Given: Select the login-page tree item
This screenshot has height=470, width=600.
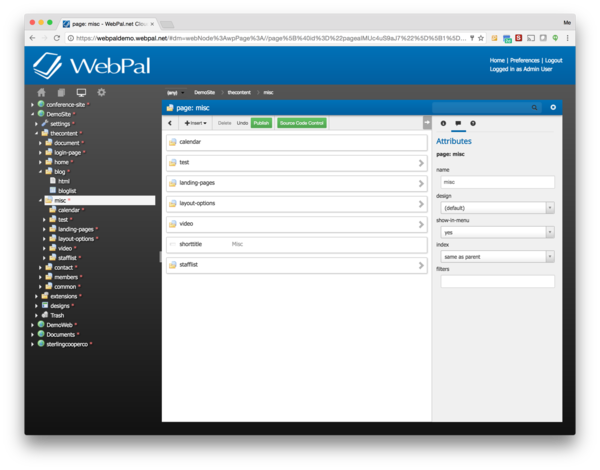Looking at the screenshot, I should (67, 152).
